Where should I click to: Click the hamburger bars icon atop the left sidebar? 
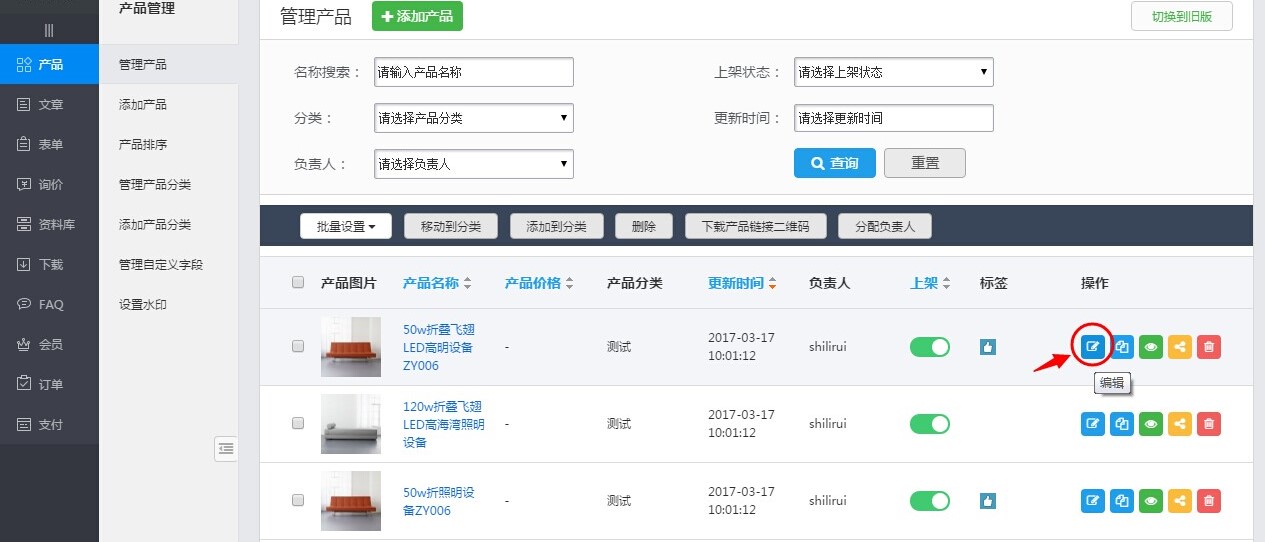[x=49, y=30]
